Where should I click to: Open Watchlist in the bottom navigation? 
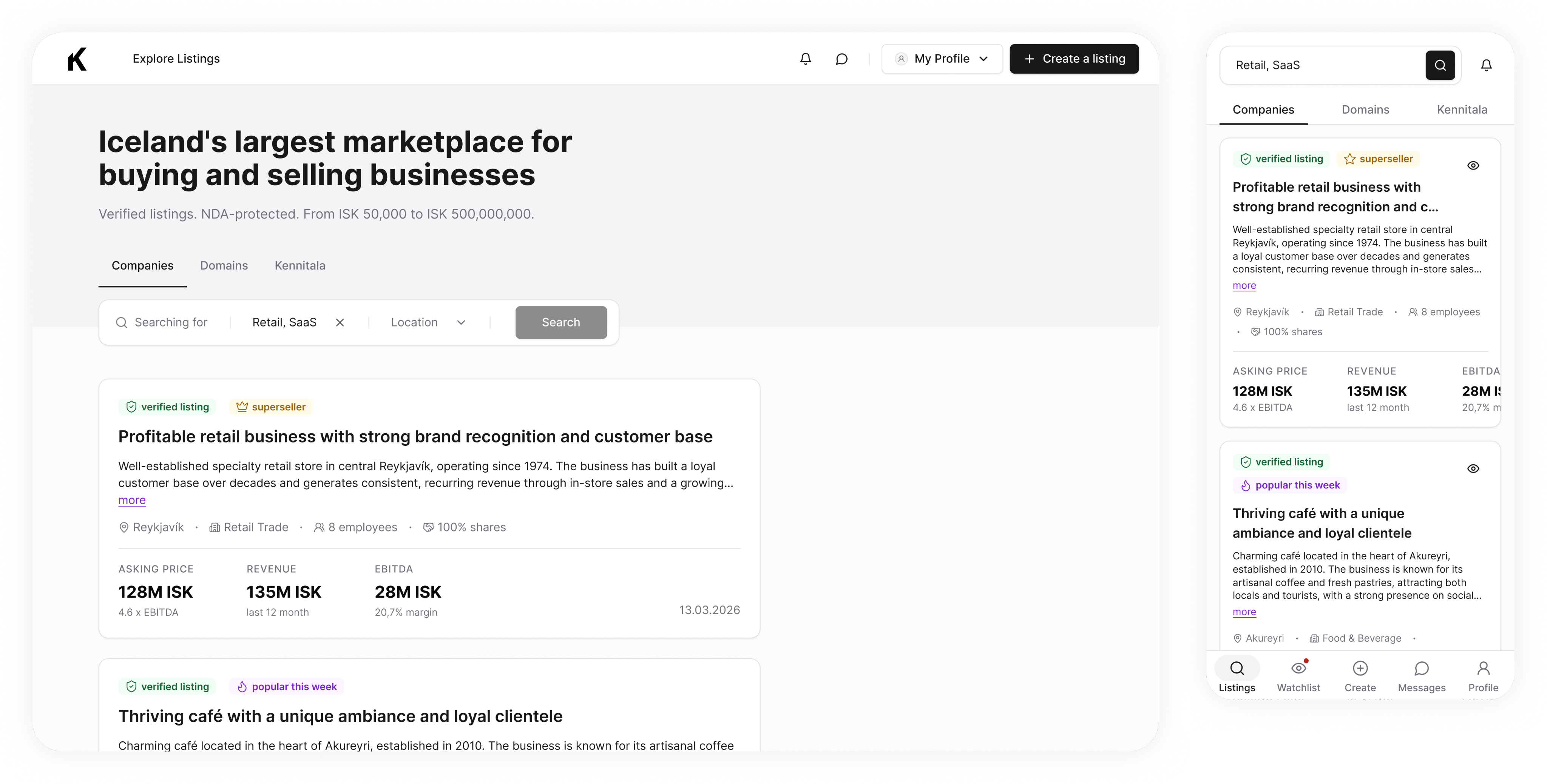click(x=1298, y=676)
